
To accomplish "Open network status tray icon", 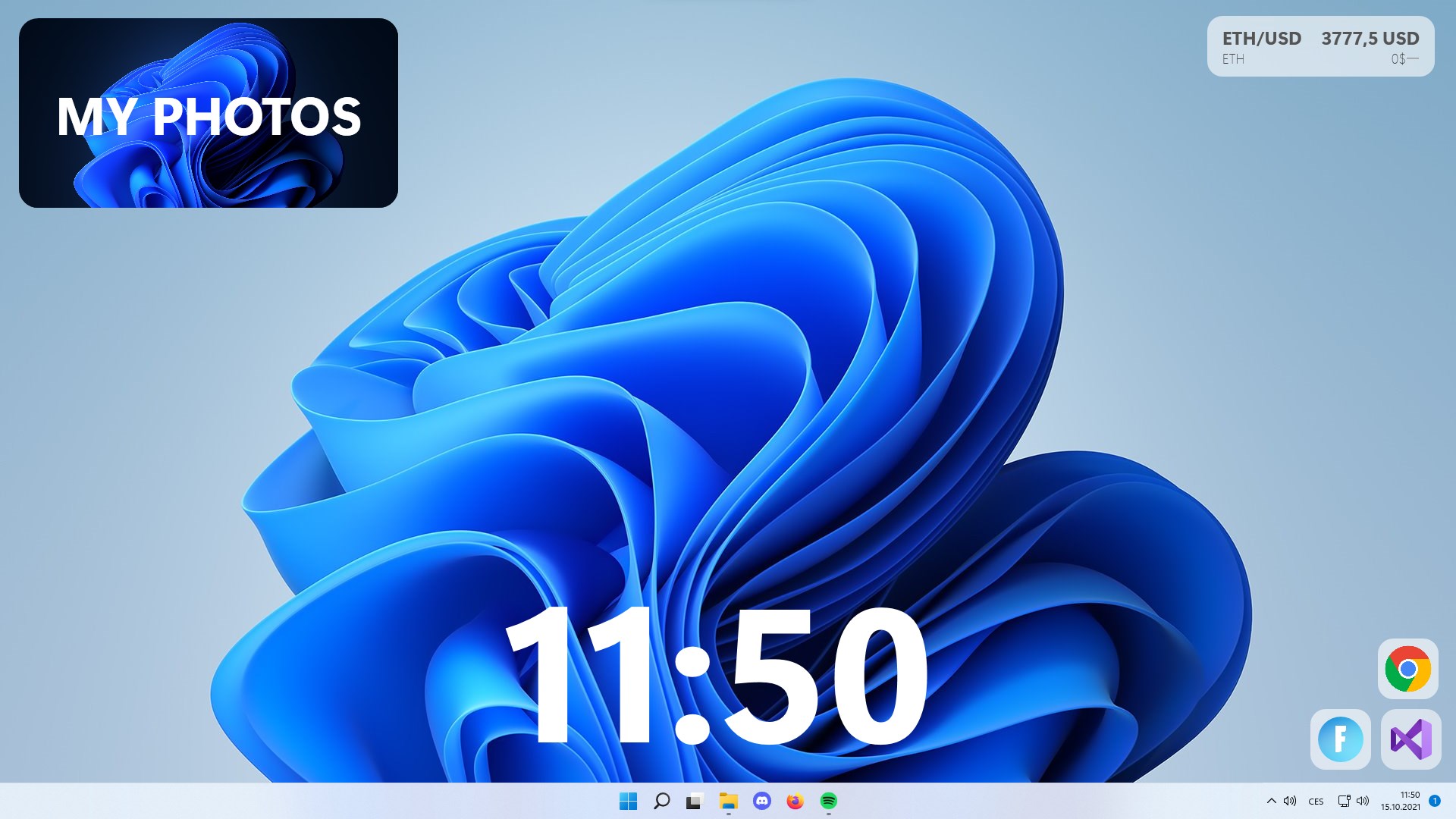I will [x=1343, y=801].
